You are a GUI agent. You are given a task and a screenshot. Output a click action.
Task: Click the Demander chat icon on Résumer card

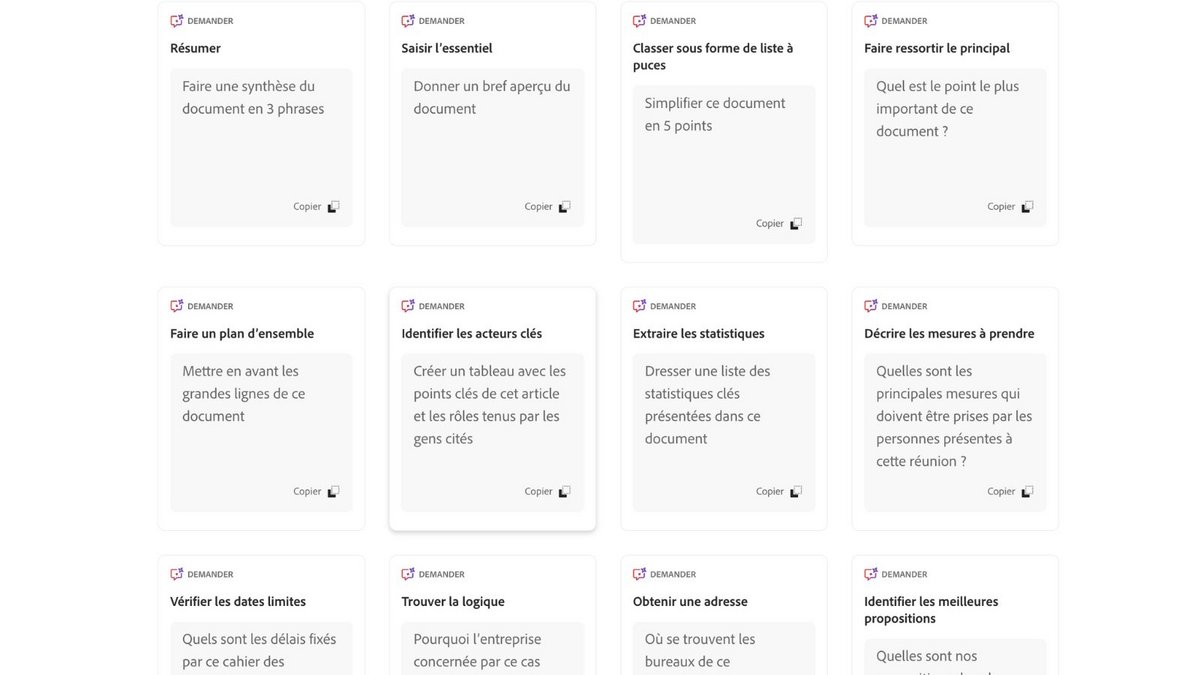pos(177,21)
